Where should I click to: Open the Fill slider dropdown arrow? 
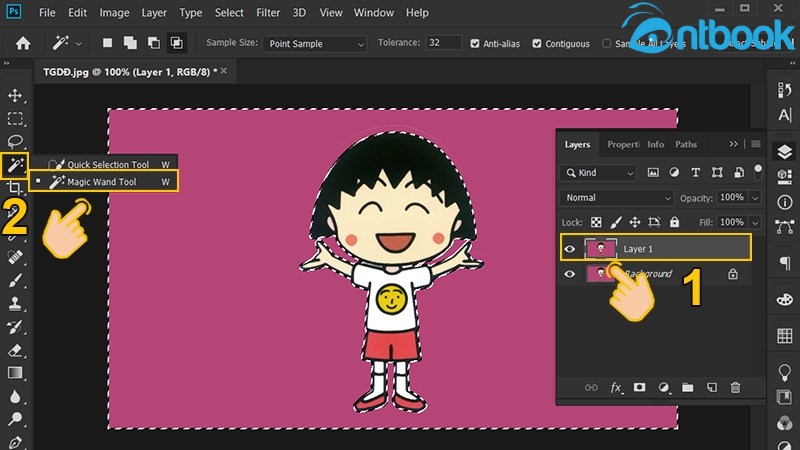point(755,222)
